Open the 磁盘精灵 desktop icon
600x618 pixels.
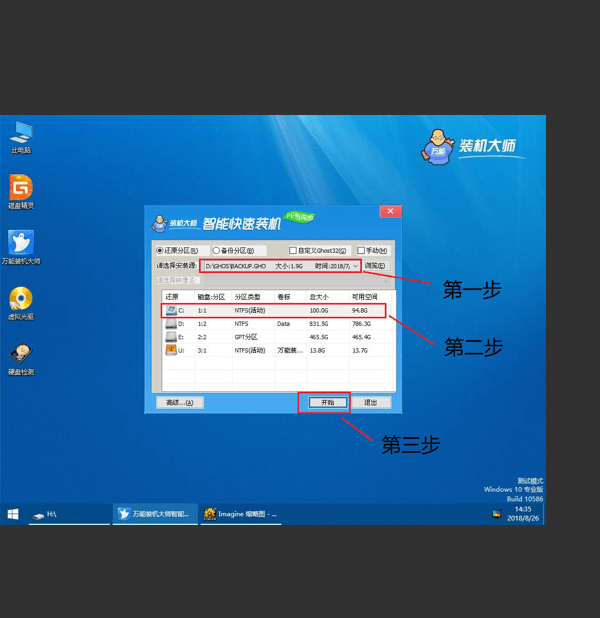coord(21,188)
